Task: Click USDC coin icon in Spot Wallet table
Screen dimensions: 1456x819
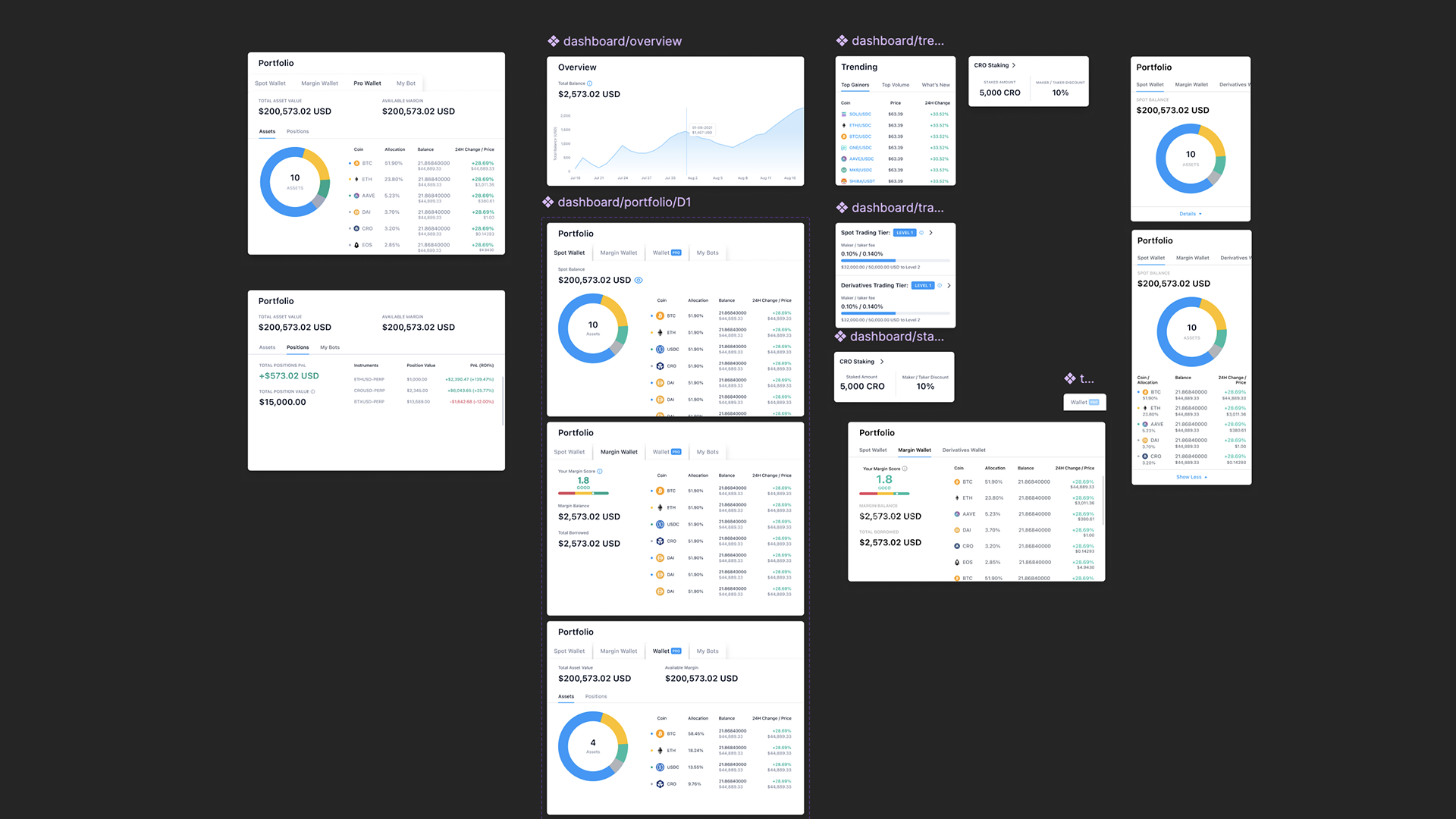Action: (x=660, y=350)
